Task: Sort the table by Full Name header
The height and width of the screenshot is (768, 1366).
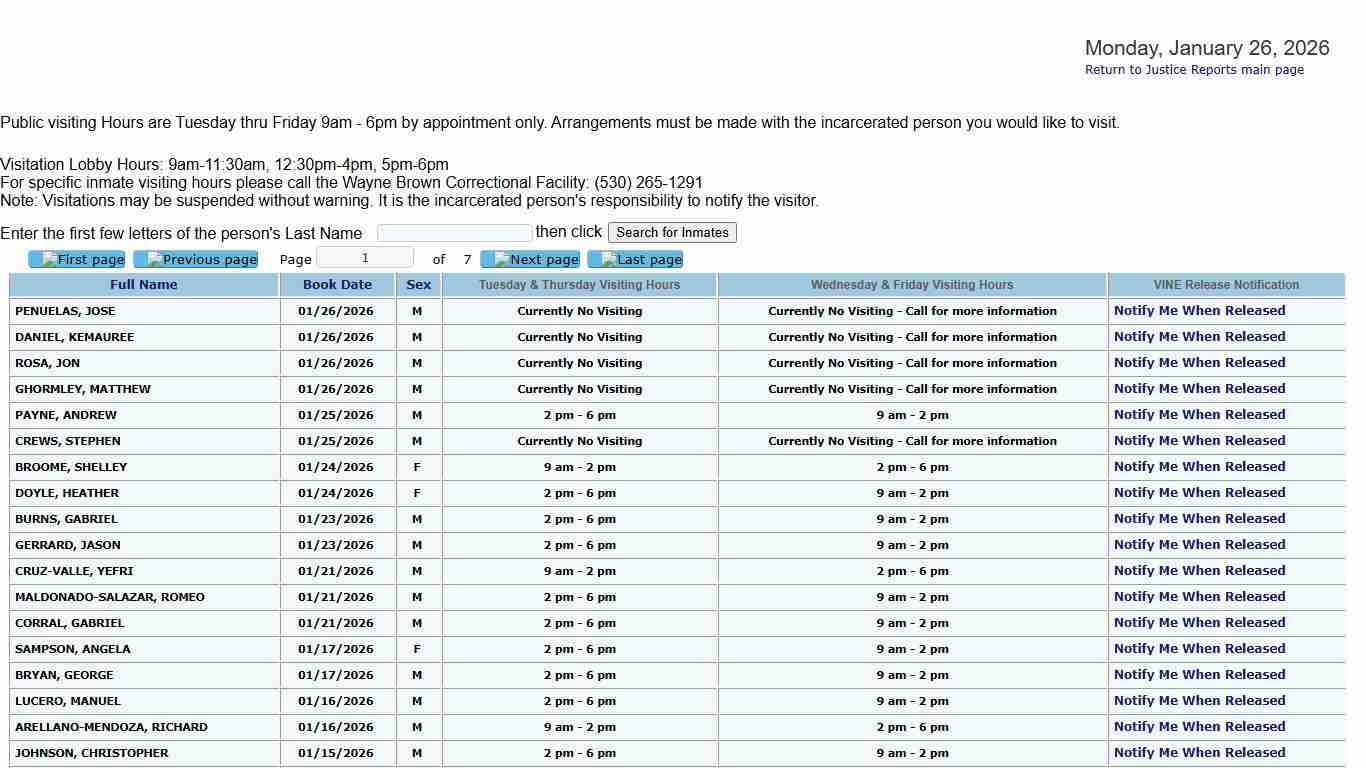Action: [x=144, y=285]
